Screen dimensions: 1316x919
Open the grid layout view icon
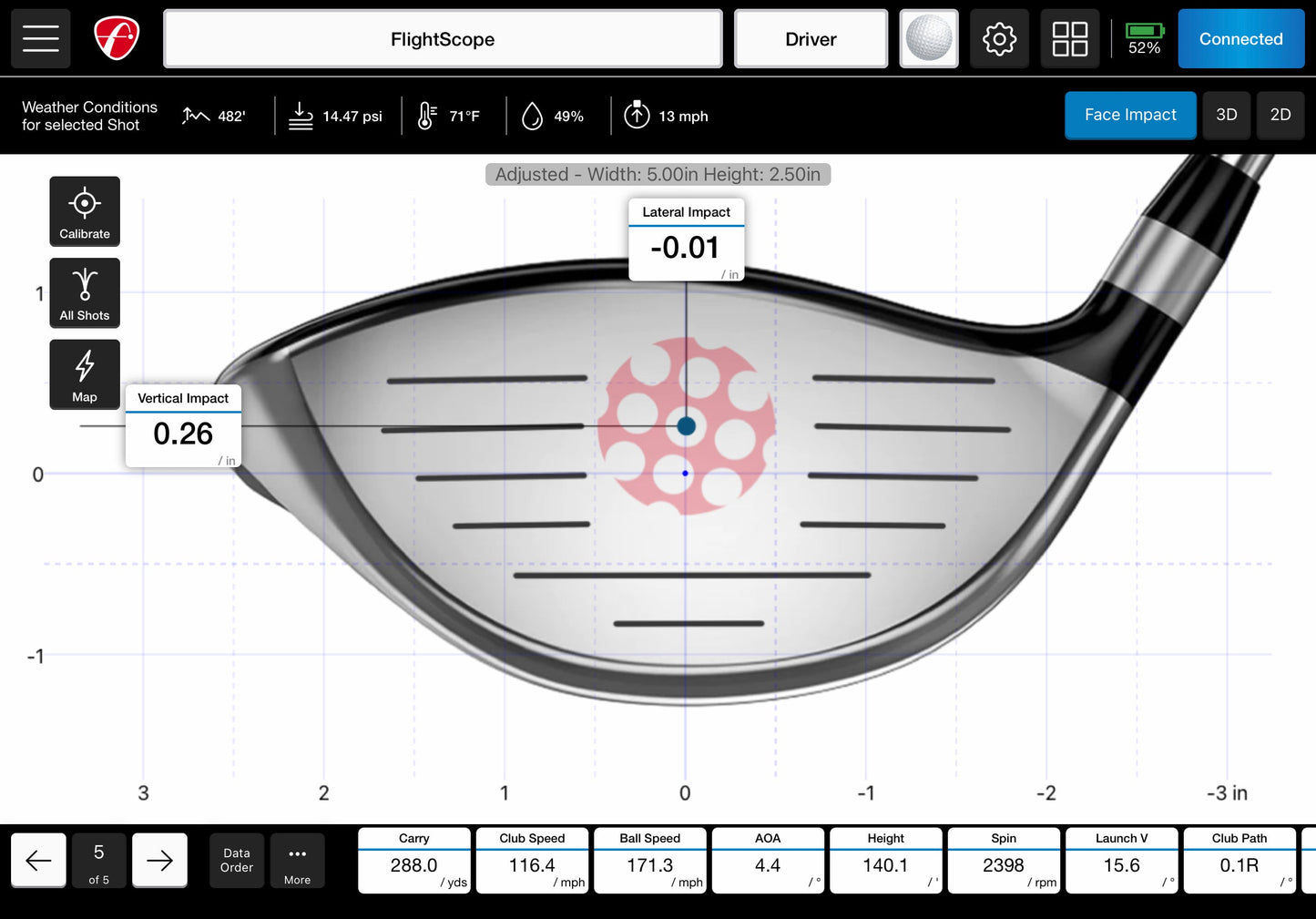click(1069, 39)
